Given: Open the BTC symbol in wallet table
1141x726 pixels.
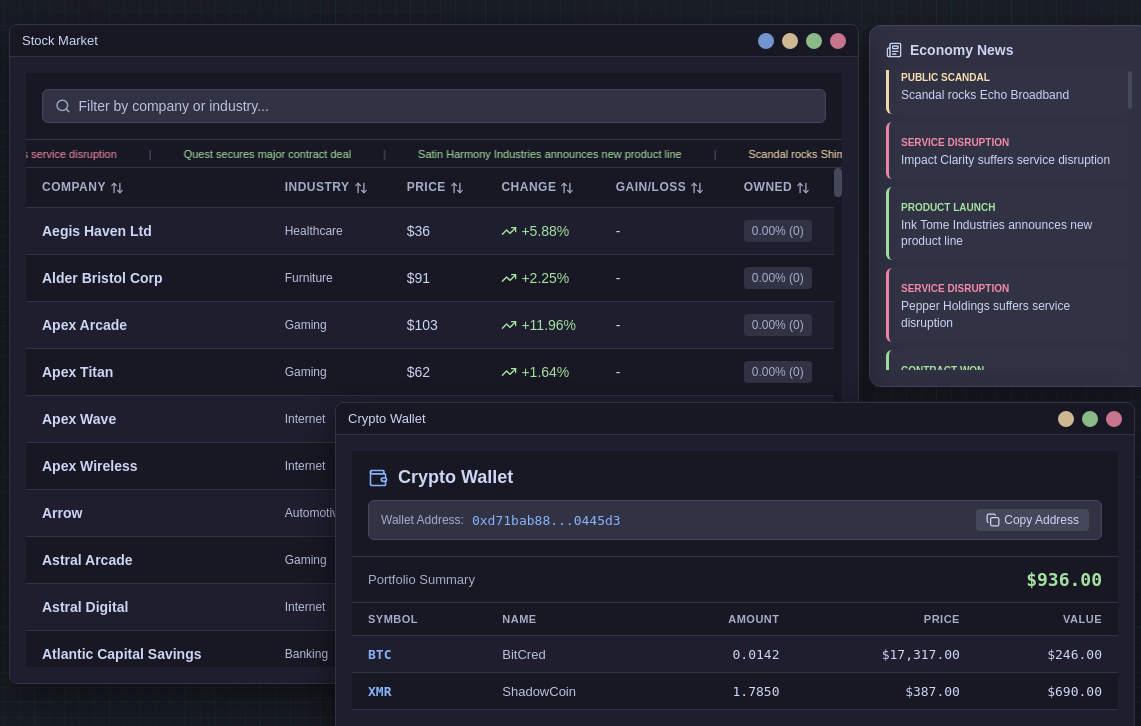Looking at the screenshot, I should coord(380,655).
